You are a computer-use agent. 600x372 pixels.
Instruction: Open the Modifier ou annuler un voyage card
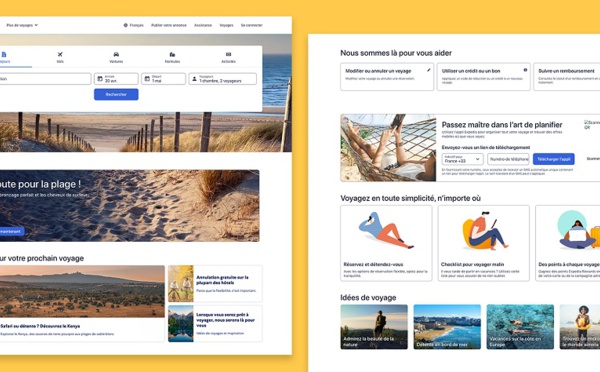pyautogui.click(x=387, y=77)
